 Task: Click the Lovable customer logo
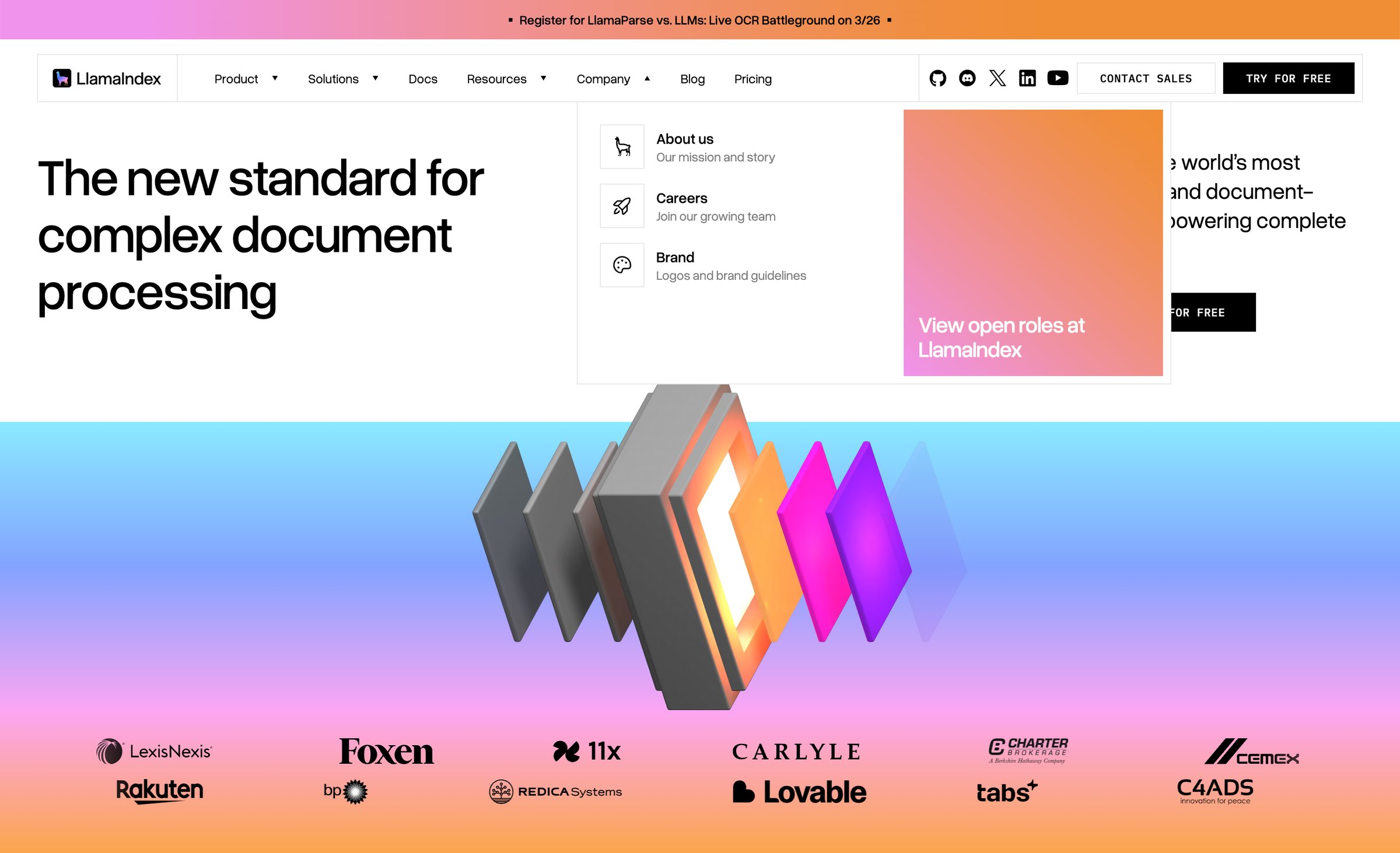[x=799, y=792]
